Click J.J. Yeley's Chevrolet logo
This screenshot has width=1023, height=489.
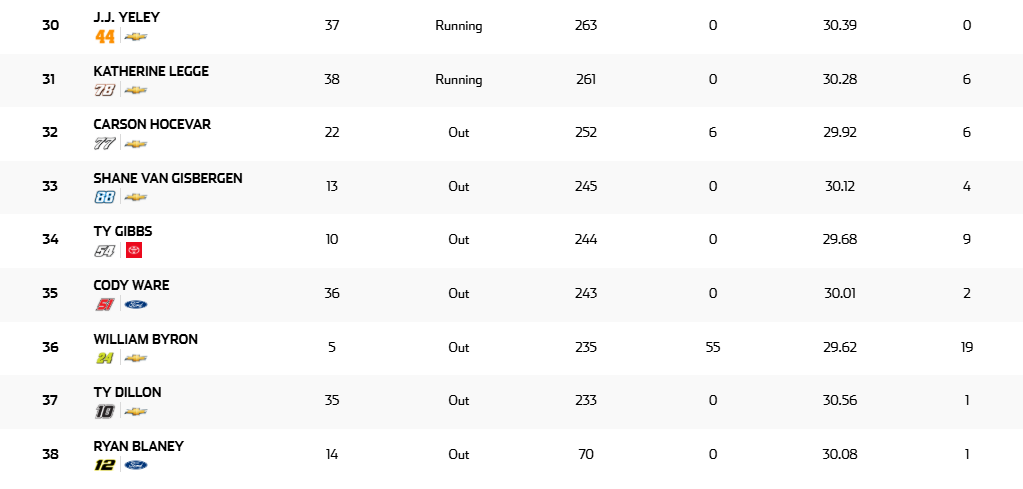(136, 37)
